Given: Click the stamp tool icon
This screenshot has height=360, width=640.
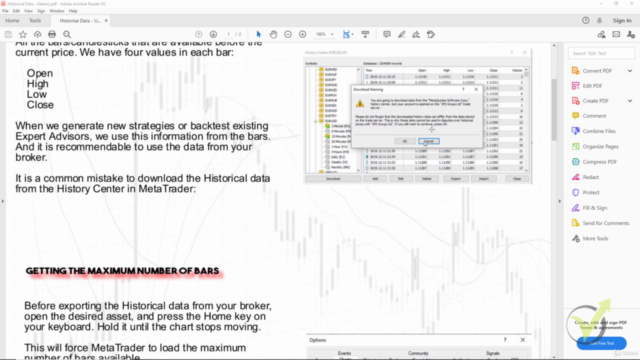Looking at the screenshot, I should coord(431,34).
